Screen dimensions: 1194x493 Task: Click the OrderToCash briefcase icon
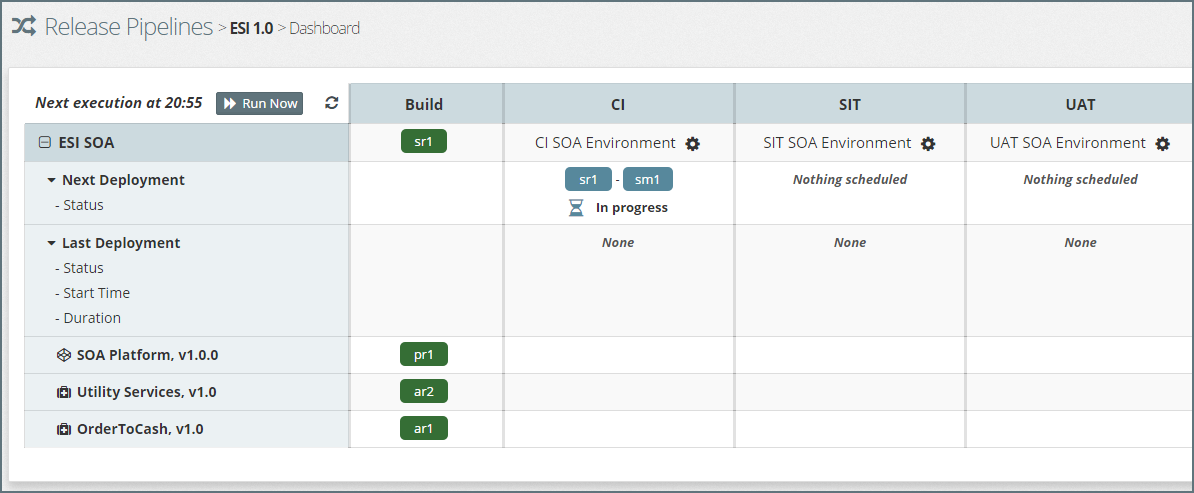click(63, 429)
